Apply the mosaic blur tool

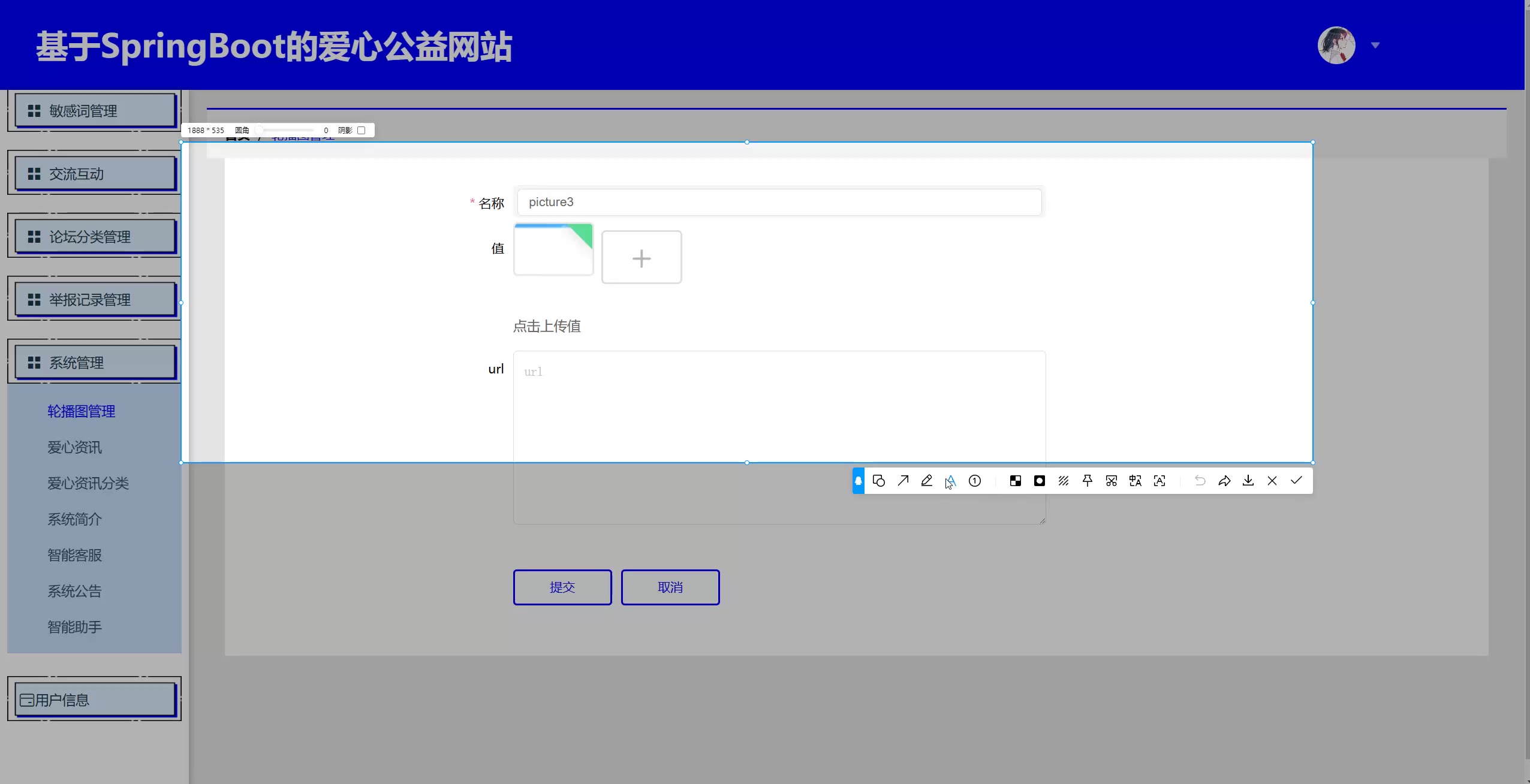1016,481
